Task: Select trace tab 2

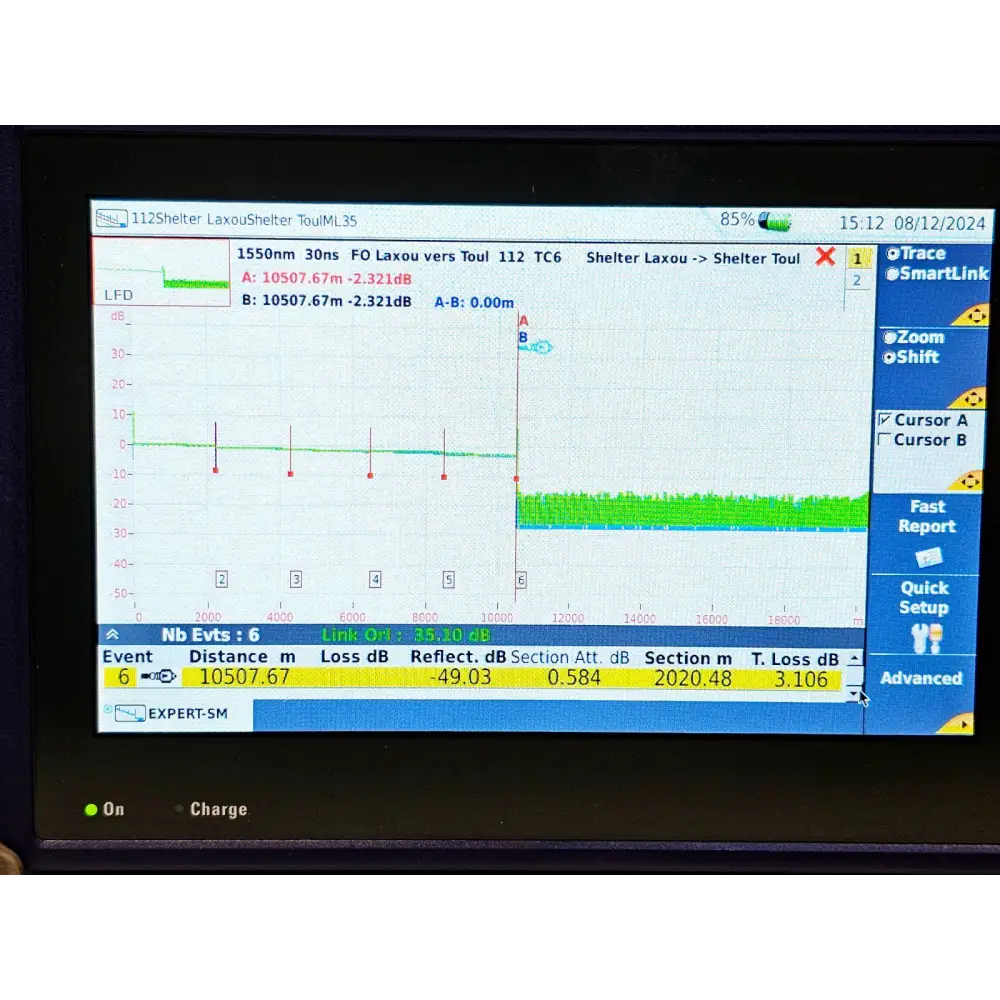Action: point(857,280)
